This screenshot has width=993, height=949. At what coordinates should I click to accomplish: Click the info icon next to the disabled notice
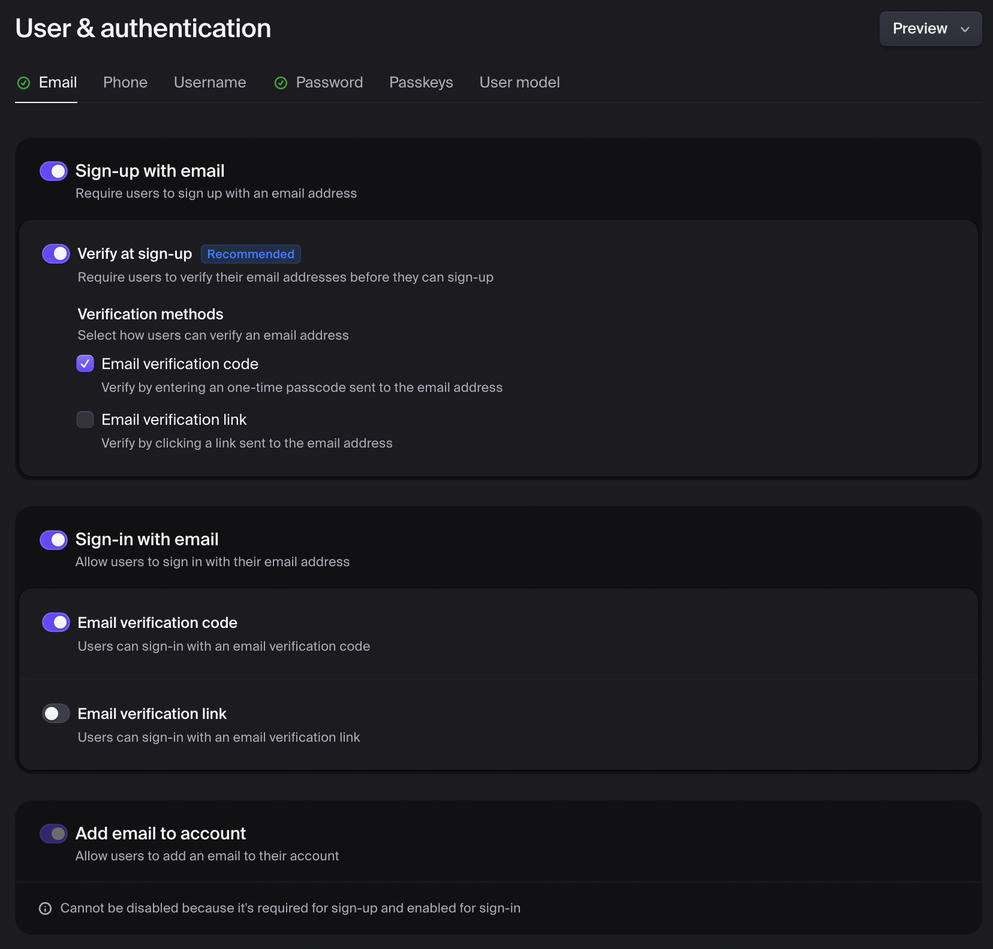pyautogui.click(x=44, y=907)
